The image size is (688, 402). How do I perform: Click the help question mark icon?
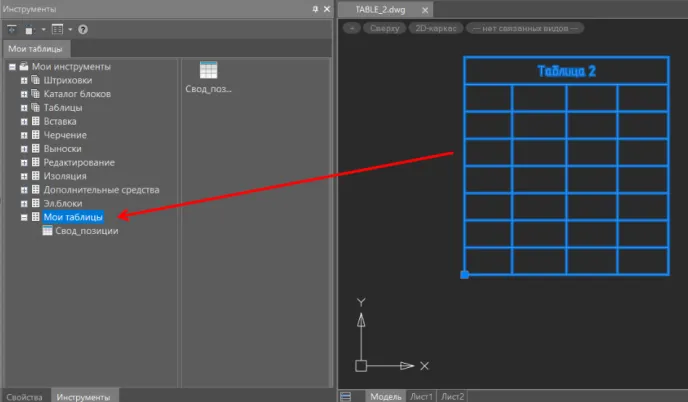[x=82, y=29]
